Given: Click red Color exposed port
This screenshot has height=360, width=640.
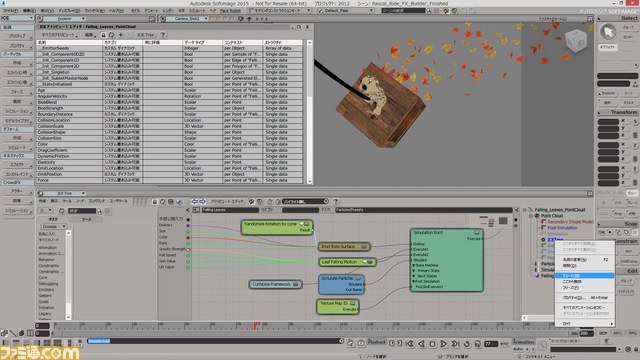Looking at the screenshot, I should coord(188,237).
